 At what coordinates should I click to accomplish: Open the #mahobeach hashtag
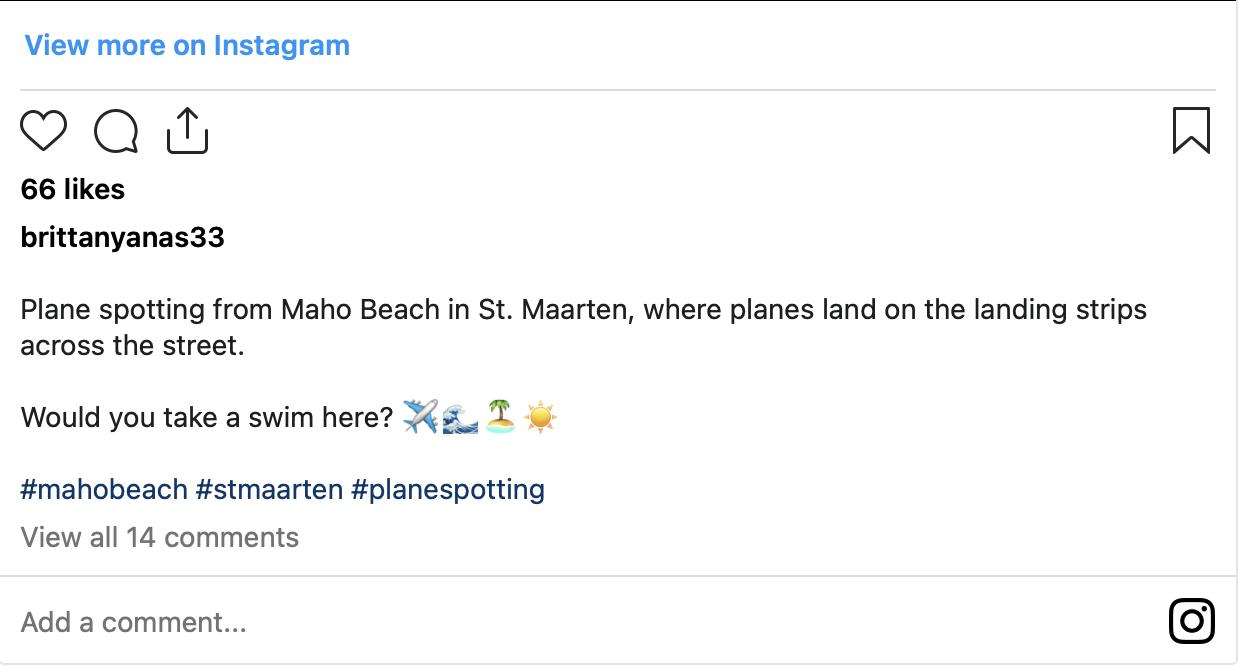pos(104,490)
